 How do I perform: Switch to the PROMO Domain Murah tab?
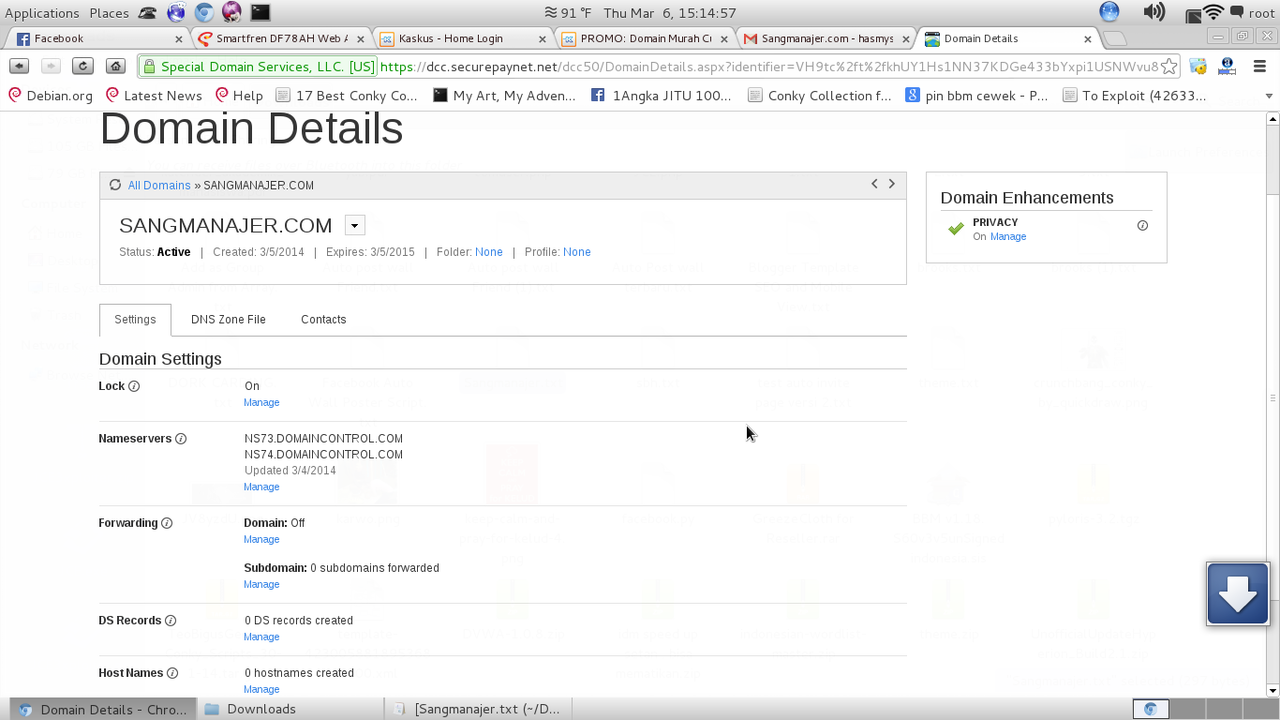[x=646, y=39]
